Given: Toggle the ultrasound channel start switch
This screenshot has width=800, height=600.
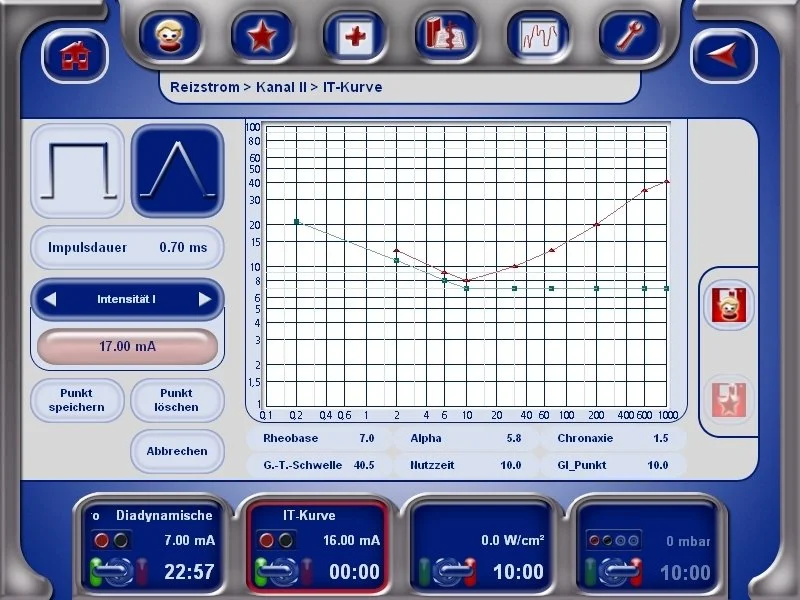Looking at the screenshot, I should pos(448,571).
